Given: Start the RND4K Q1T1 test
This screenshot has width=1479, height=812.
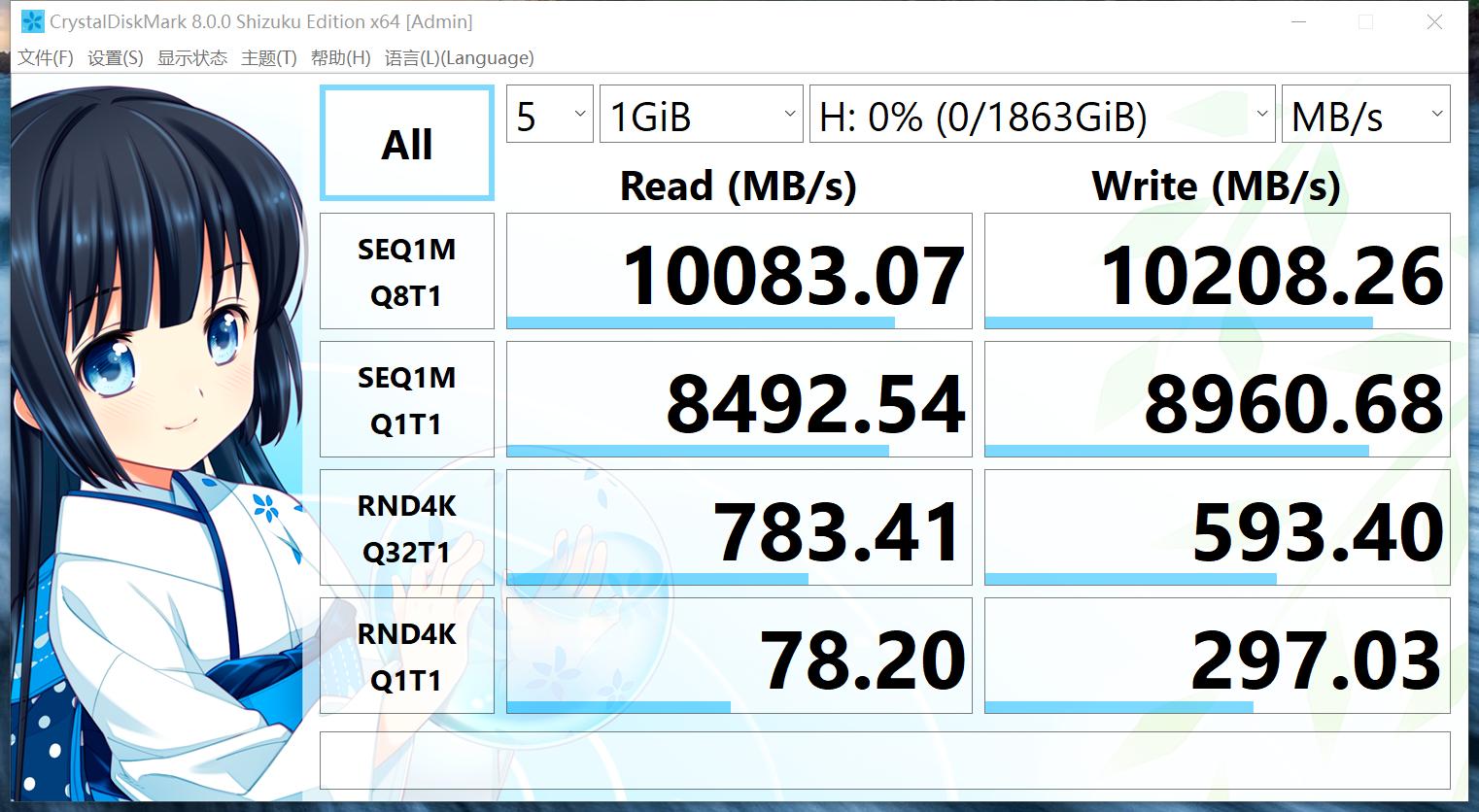Looking at the screenshot, I should (x=407, y=657).
